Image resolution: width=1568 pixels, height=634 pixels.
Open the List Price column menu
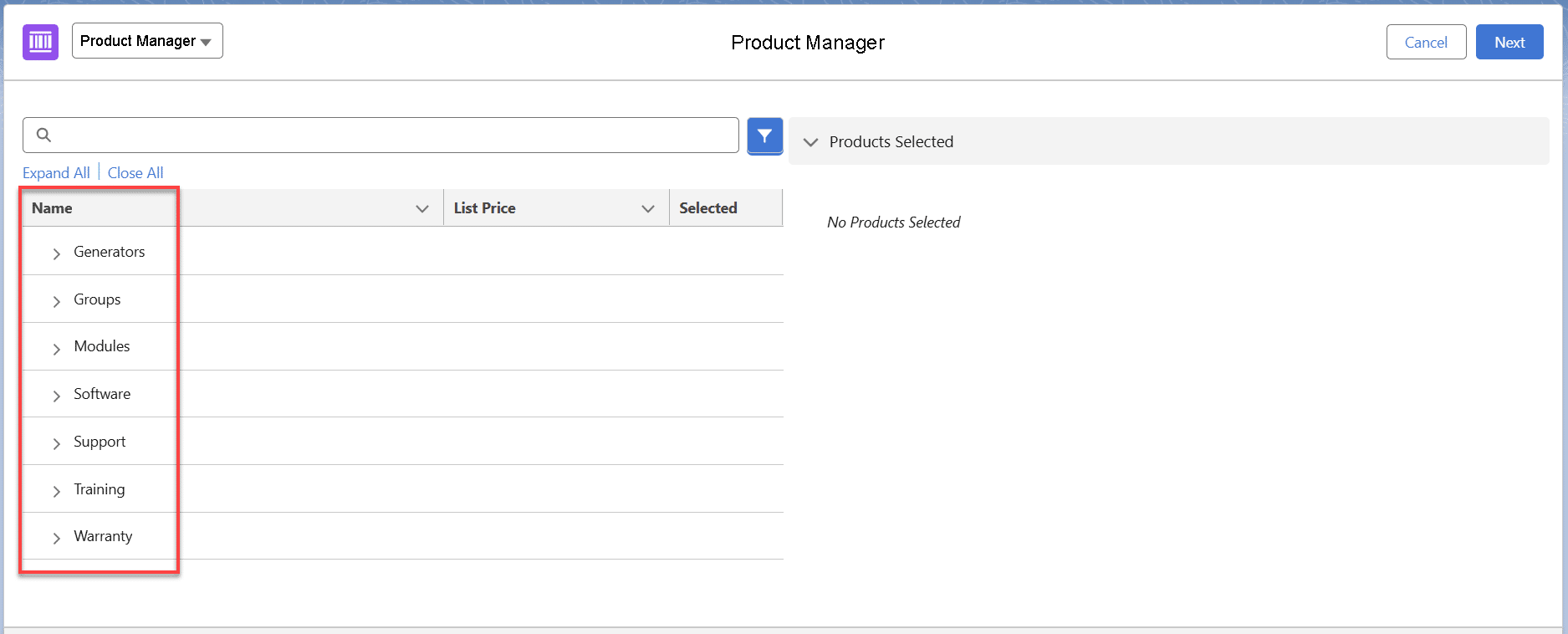(647, 208)
